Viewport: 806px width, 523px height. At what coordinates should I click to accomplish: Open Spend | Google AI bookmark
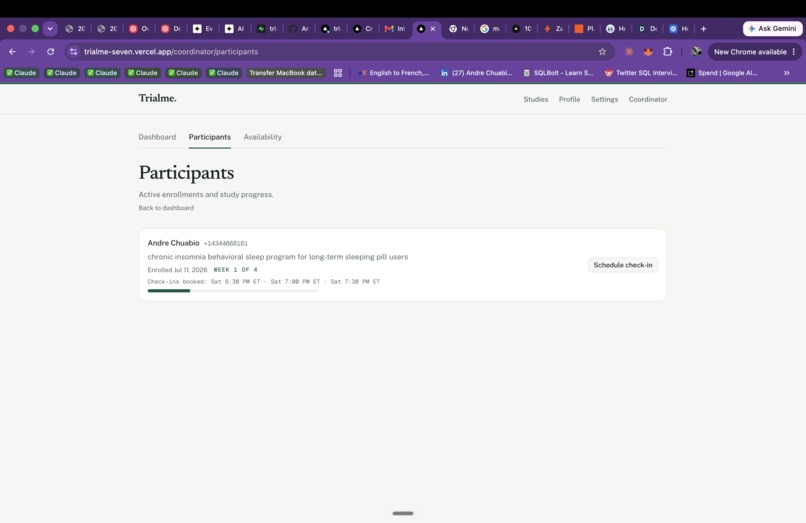722,73
